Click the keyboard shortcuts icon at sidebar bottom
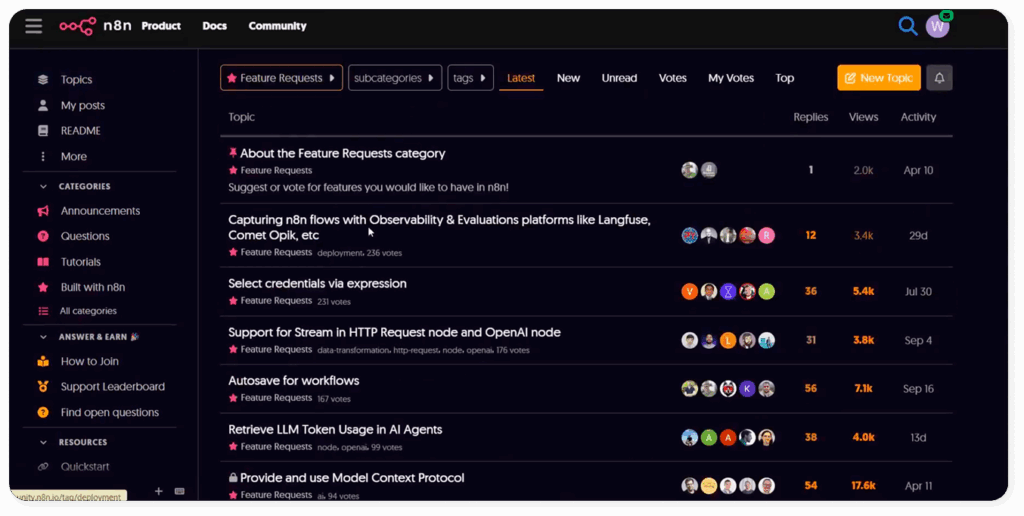This screenshot has height=516, width=1024. click(180, 491)
